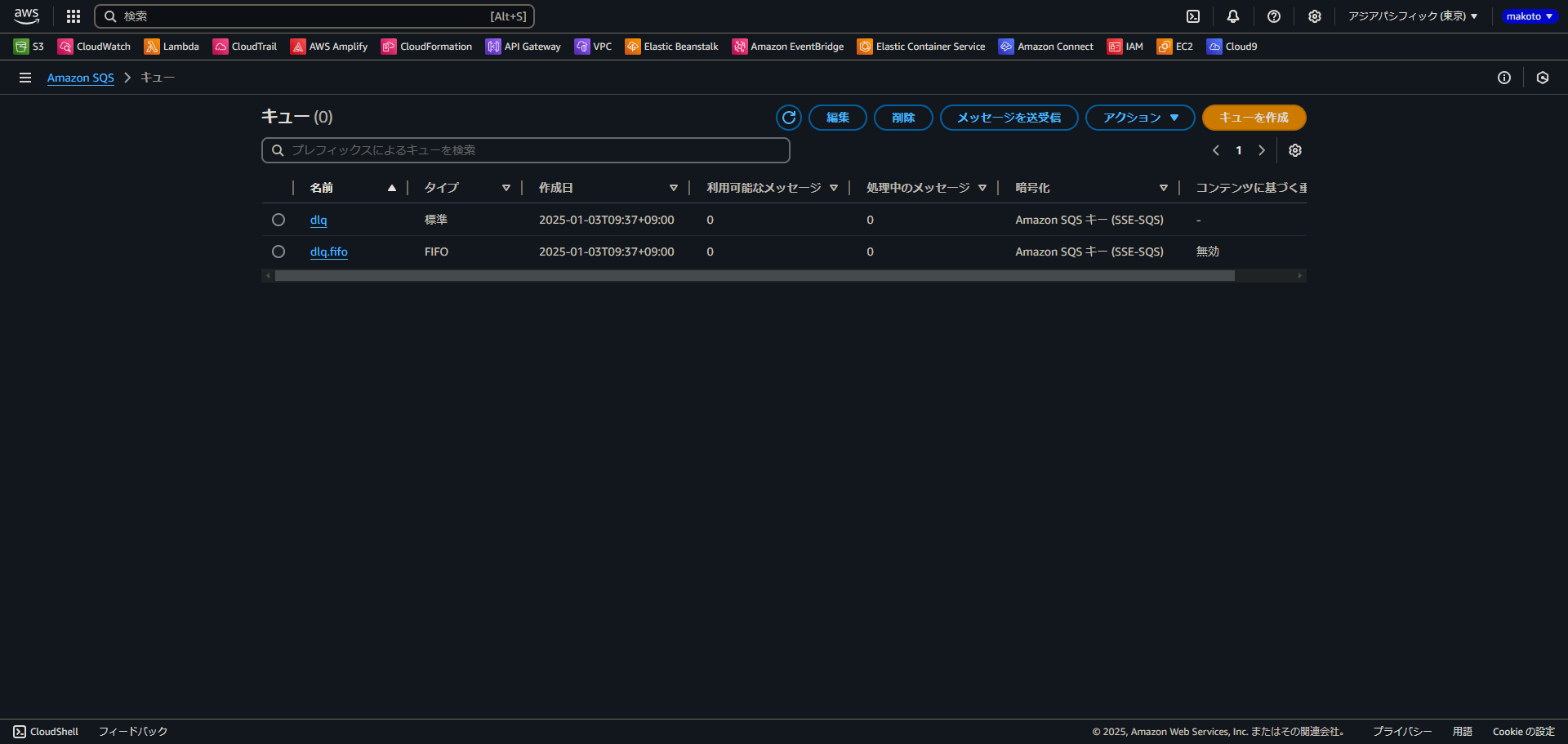Open CloudWatch favorite shortcut
This screenshot has width=1568, height=744.
click(94, 47)
